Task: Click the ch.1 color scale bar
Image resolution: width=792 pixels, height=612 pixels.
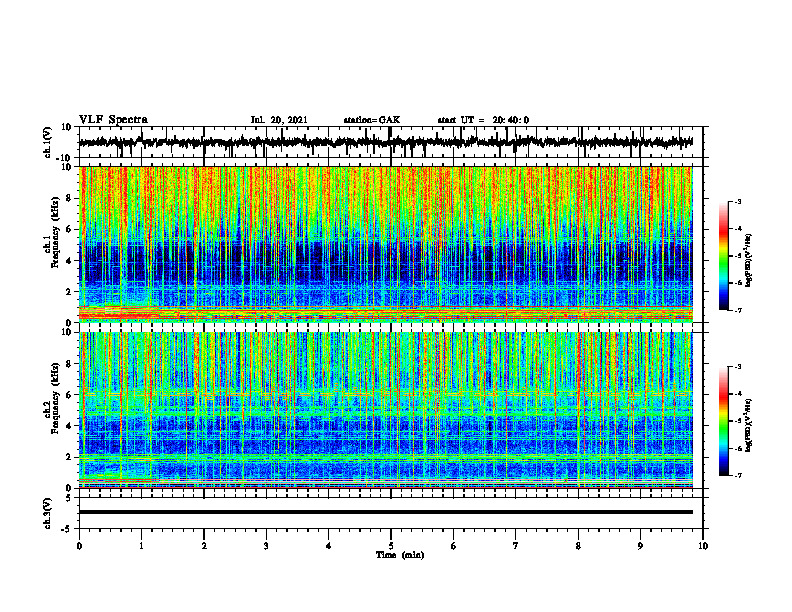Action: 723,256
